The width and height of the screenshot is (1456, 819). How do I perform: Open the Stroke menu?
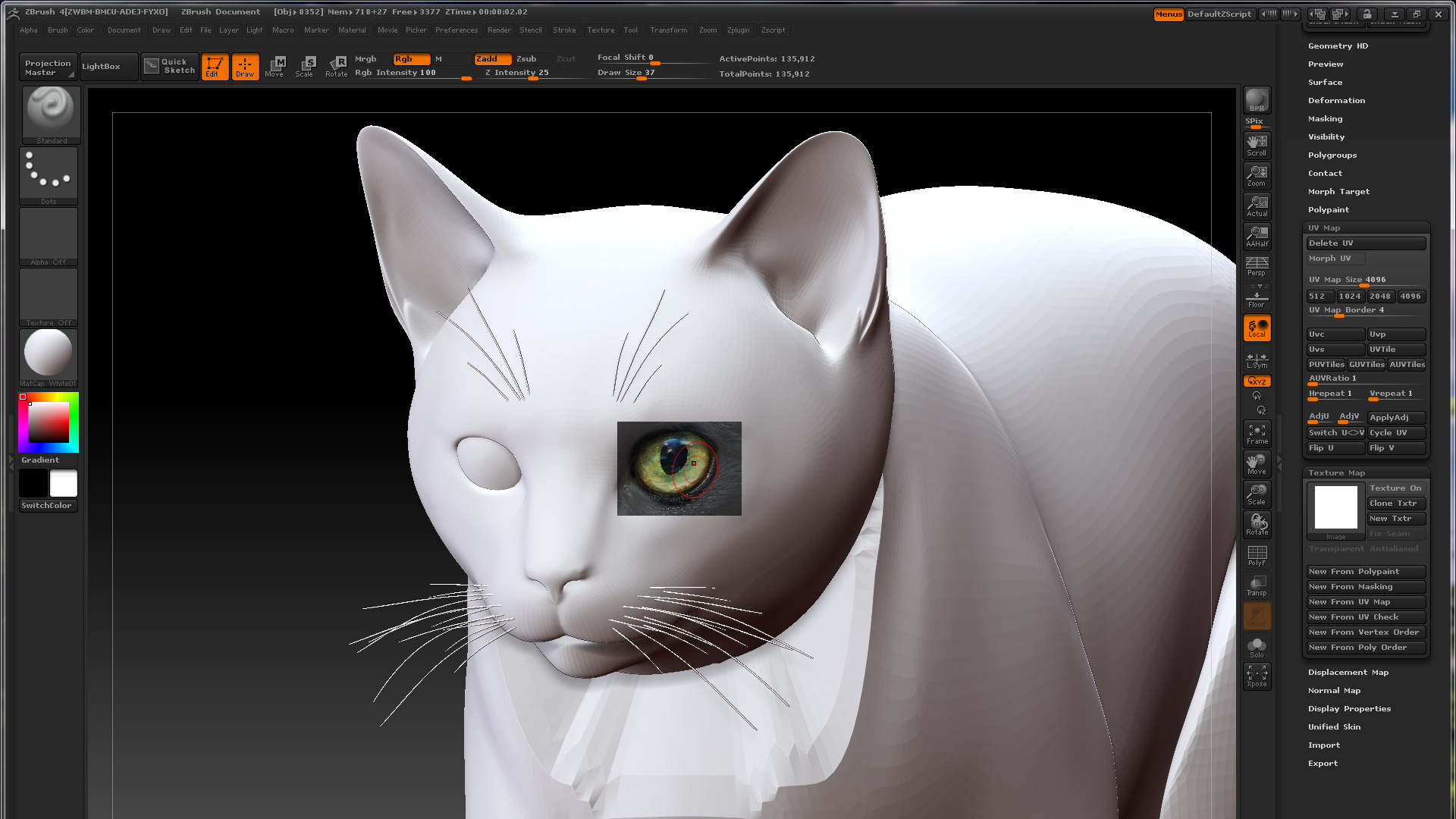coord(563,30)
